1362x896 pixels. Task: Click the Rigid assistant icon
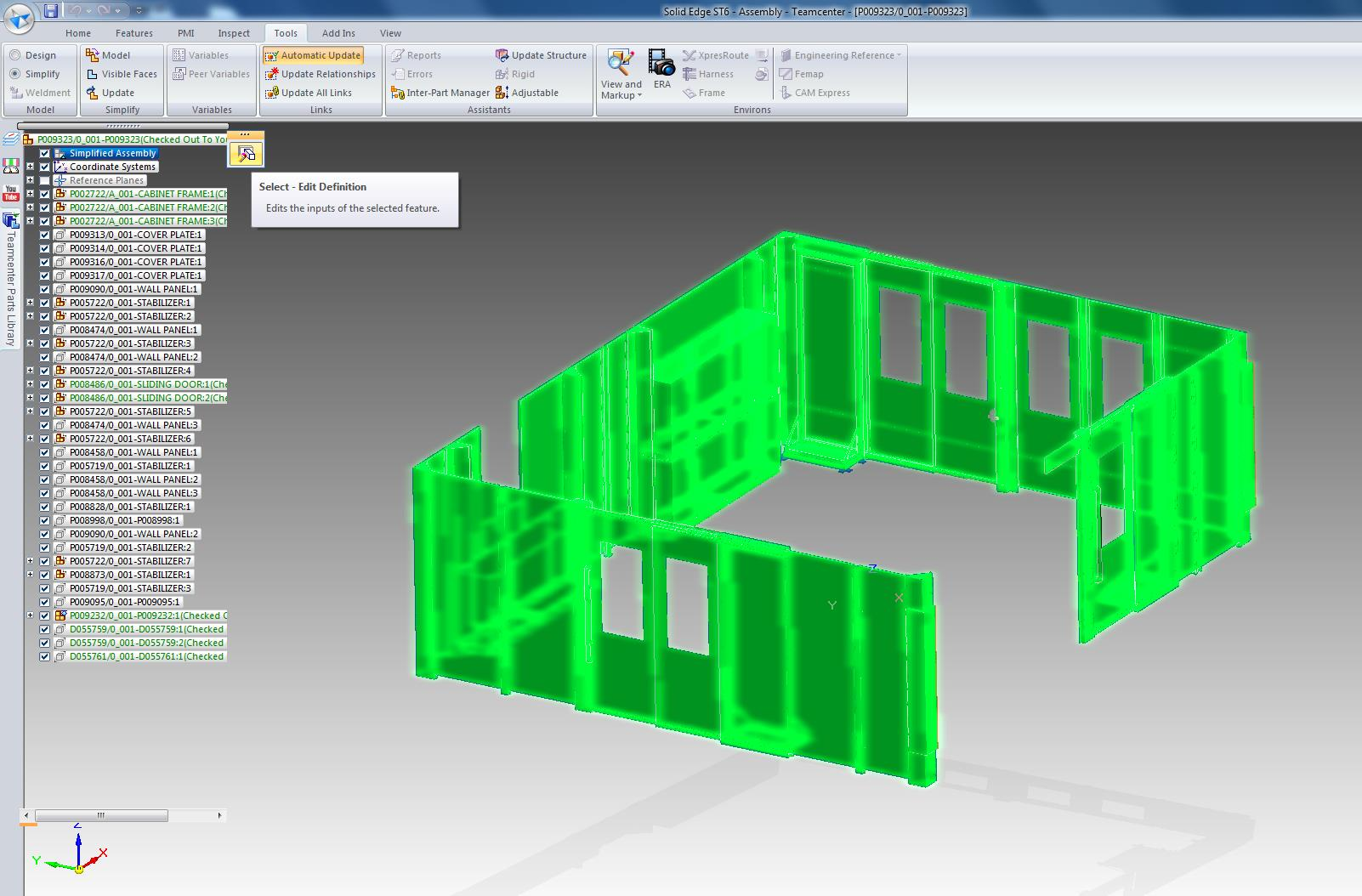pyautogui.click(x=502, y=74)
